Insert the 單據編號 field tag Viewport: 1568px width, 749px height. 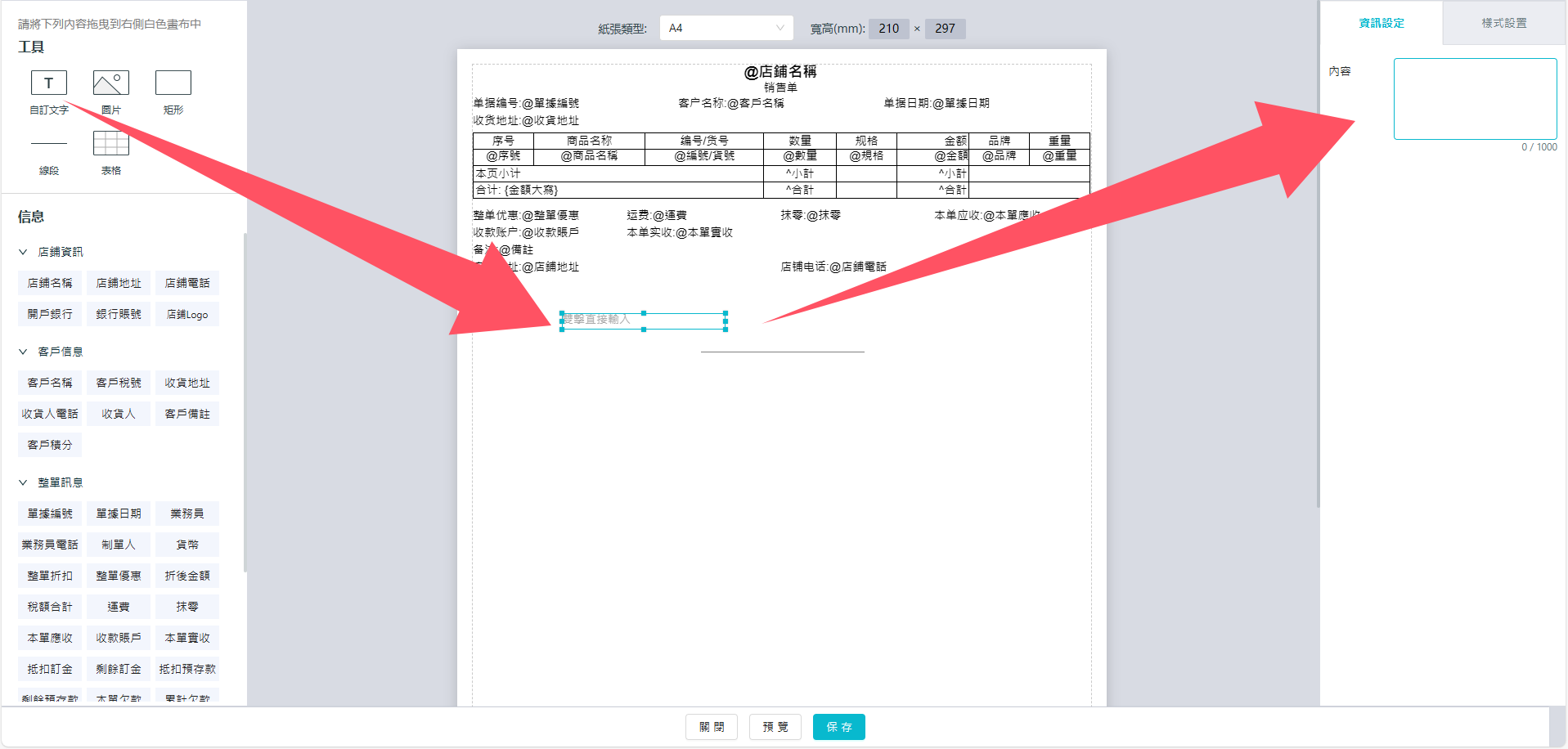(49, 513)
